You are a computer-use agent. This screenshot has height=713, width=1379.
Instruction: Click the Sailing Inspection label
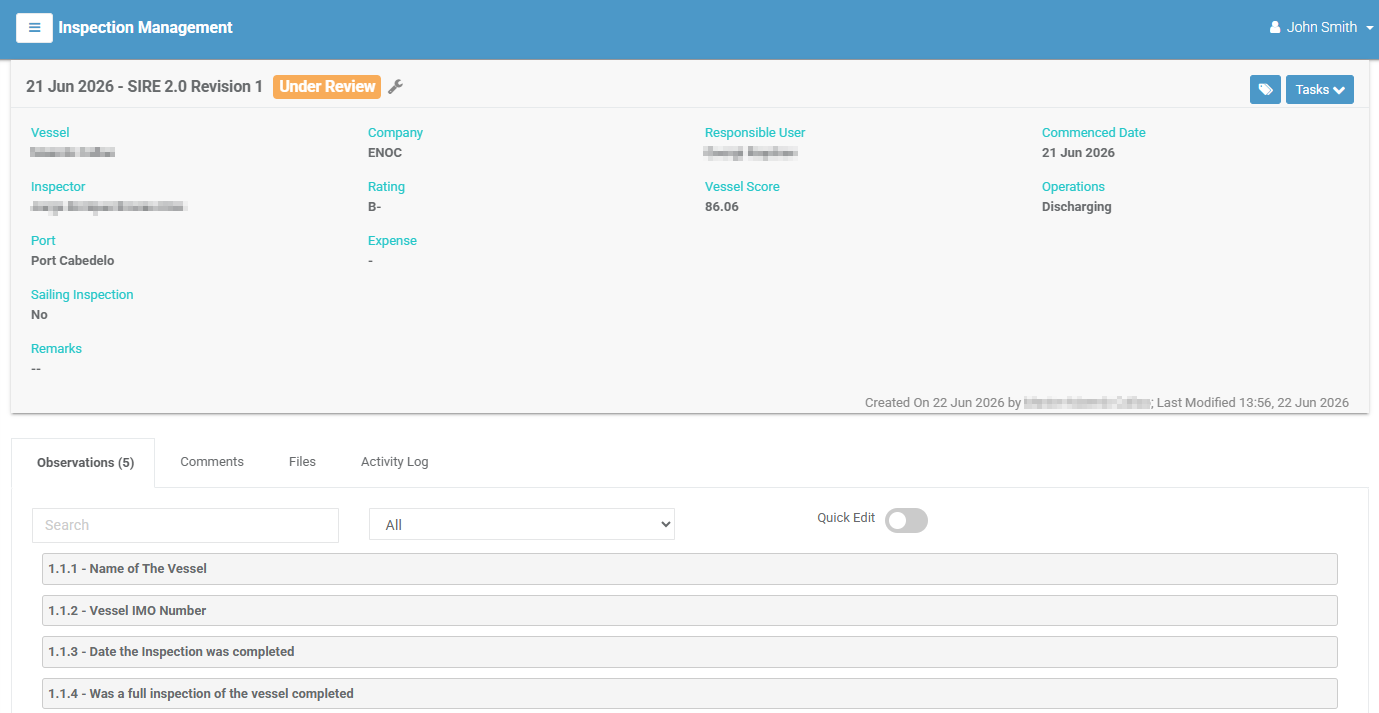coord(82,295)
